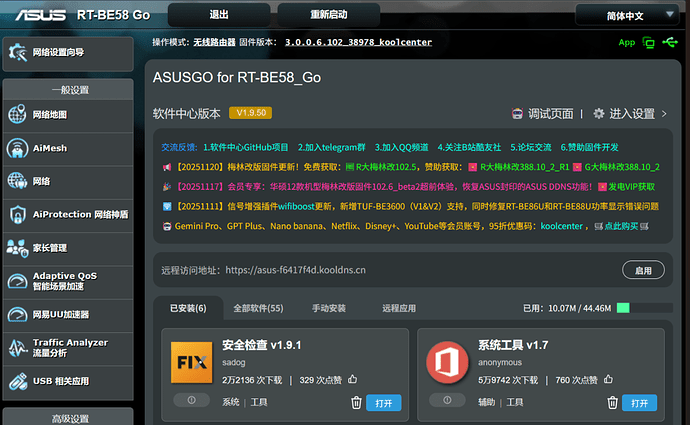Click the 已用: 10.07M / 44.46M text

pos(567,308)
